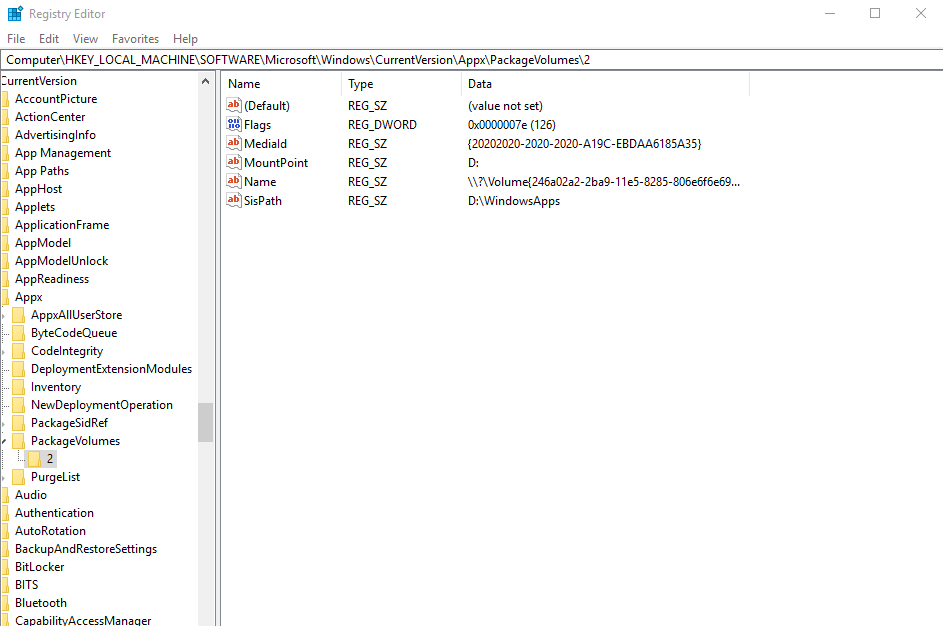Select the SisPath string value icon
The image size is (943, 626).
[234, 201]
